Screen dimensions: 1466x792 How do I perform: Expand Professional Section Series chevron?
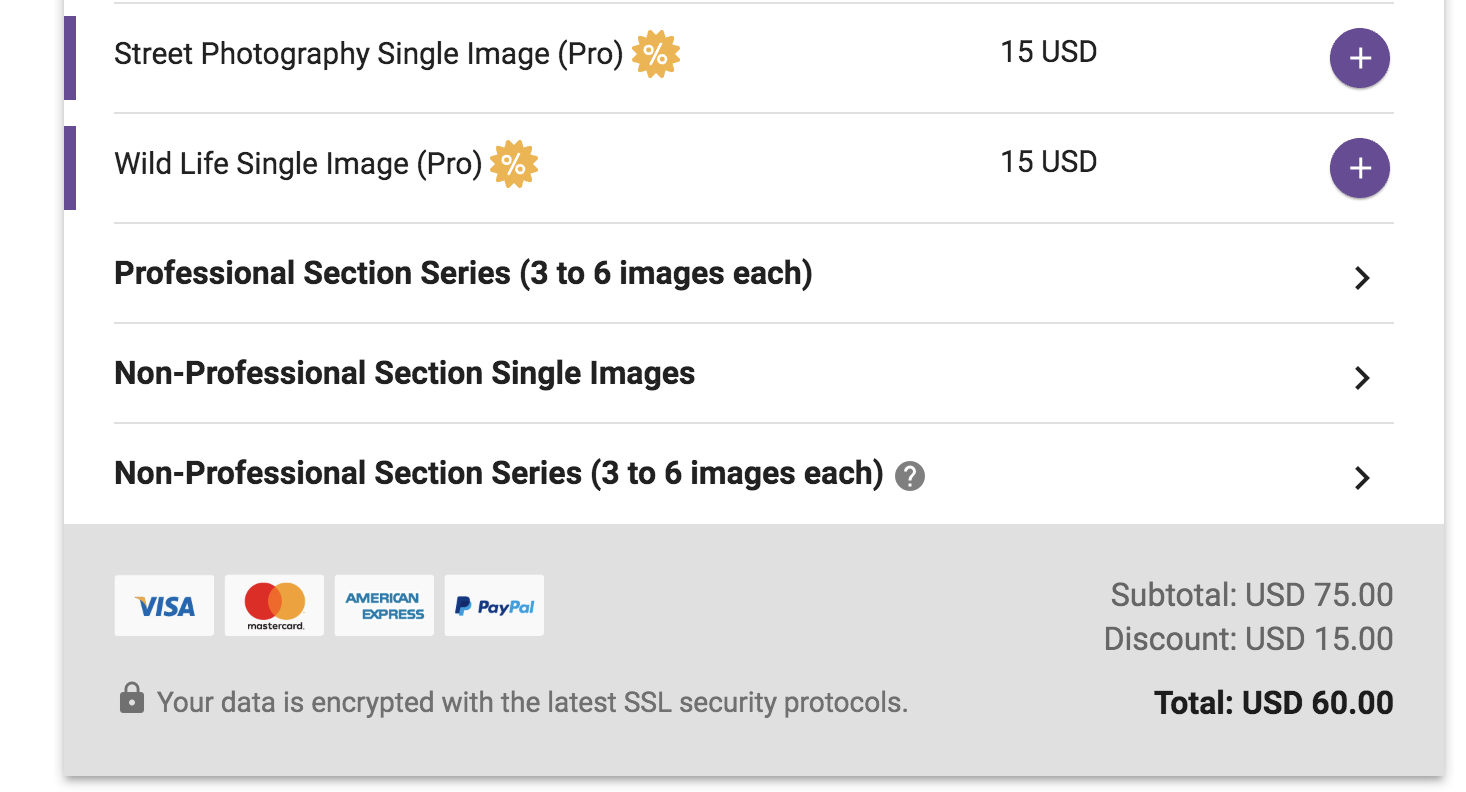tap(1361, 278)
